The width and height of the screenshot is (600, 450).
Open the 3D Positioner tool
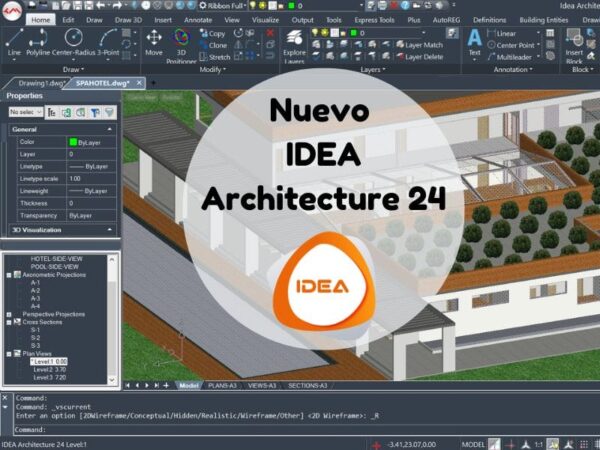181,45
